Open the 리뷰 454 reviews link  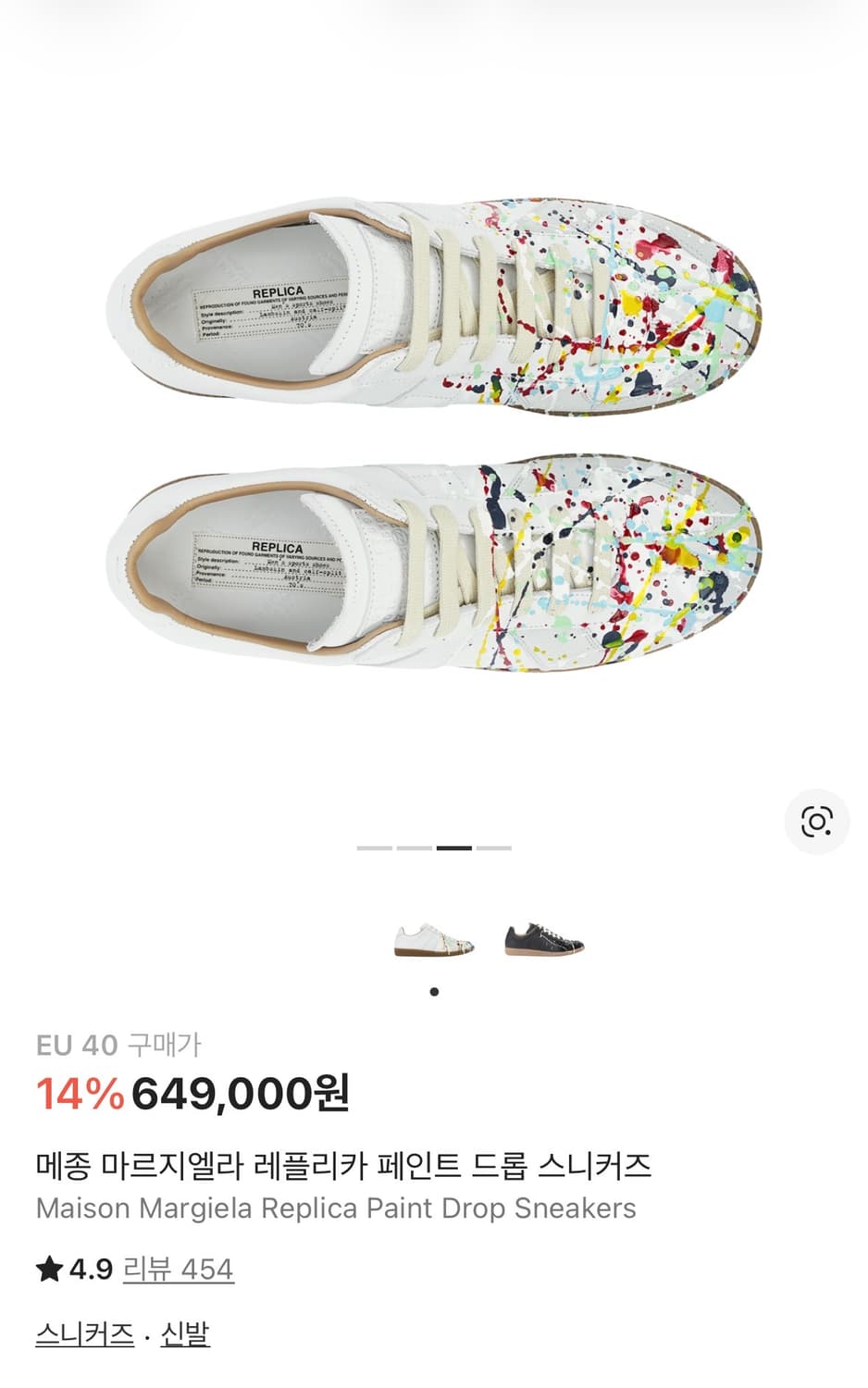(178, 1269)
